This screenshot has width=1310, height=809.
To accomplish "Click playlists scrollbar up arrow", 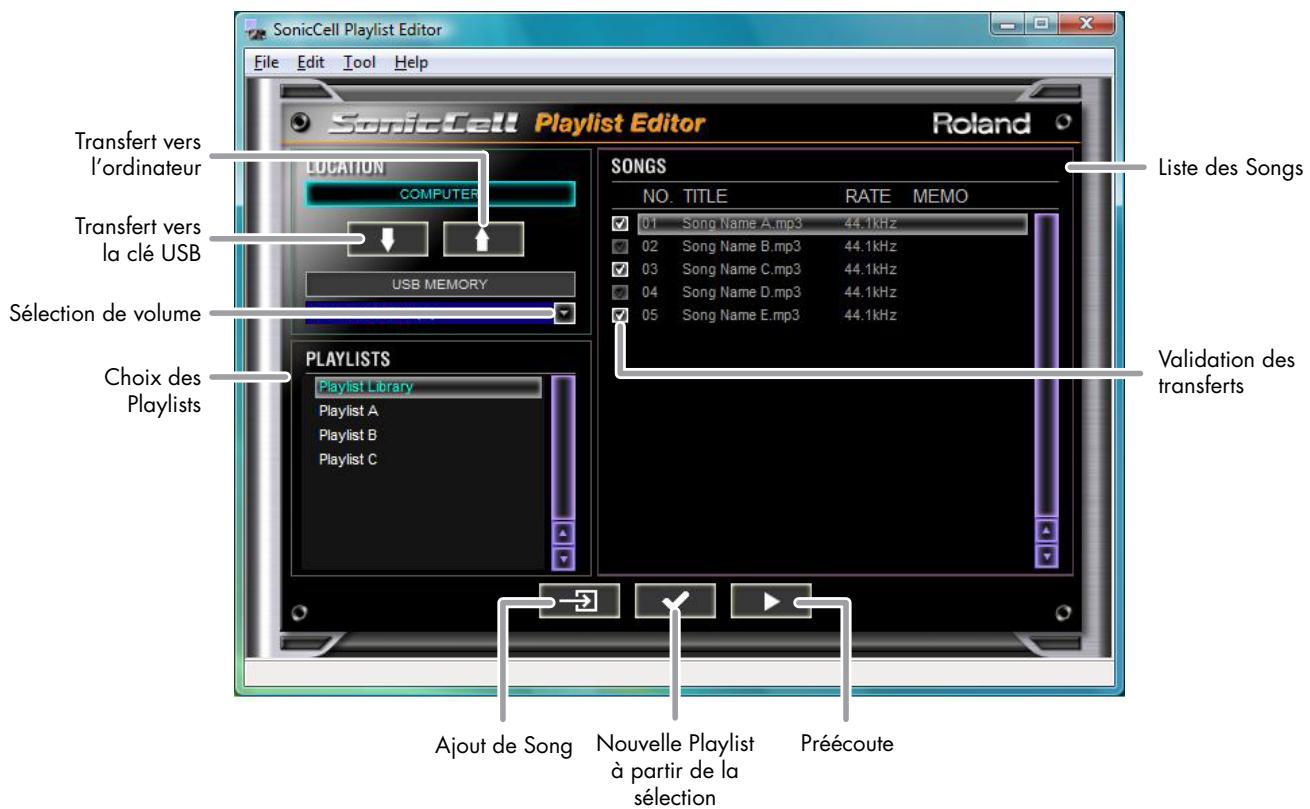I will (x=564, y=535).
